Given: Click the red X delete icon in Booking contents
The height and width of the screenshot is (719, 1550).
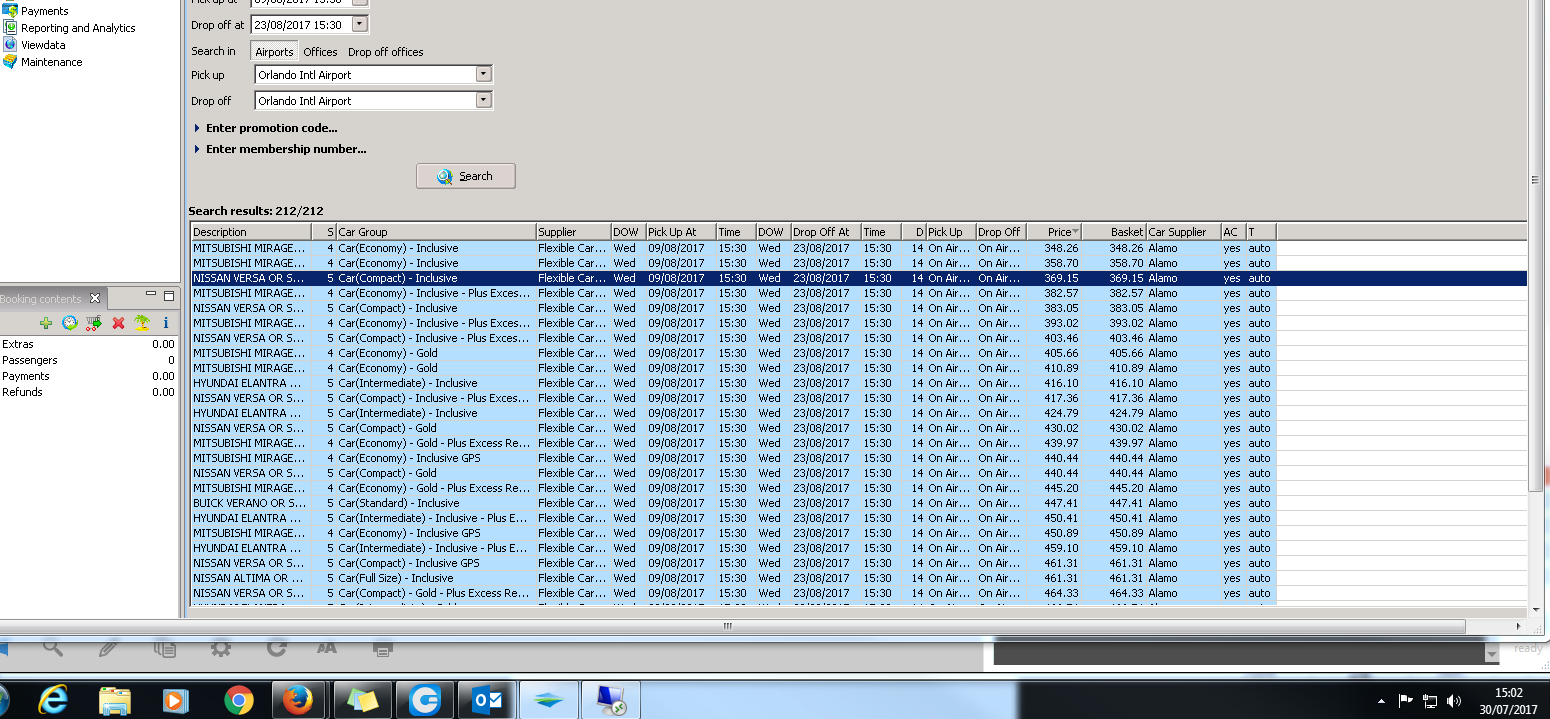Looking at the screenshot, I should point(118,323).
